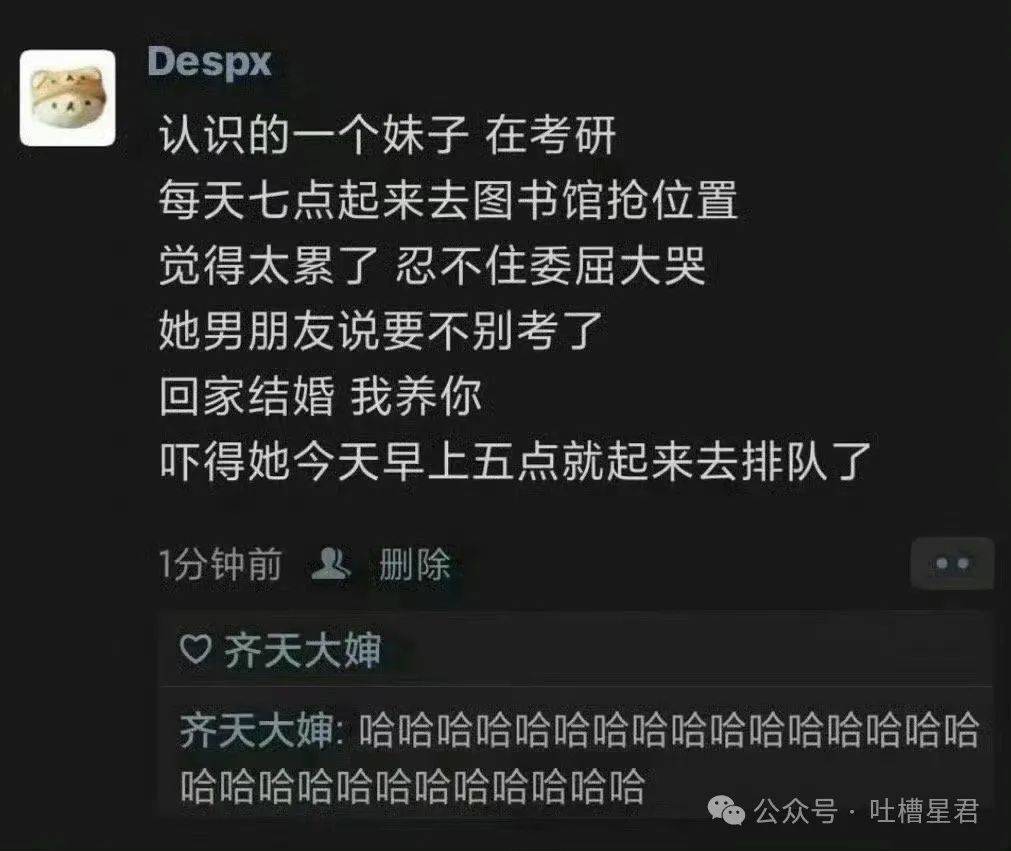Tap the heart like icon
The image size is (1011, 851).
195,649
